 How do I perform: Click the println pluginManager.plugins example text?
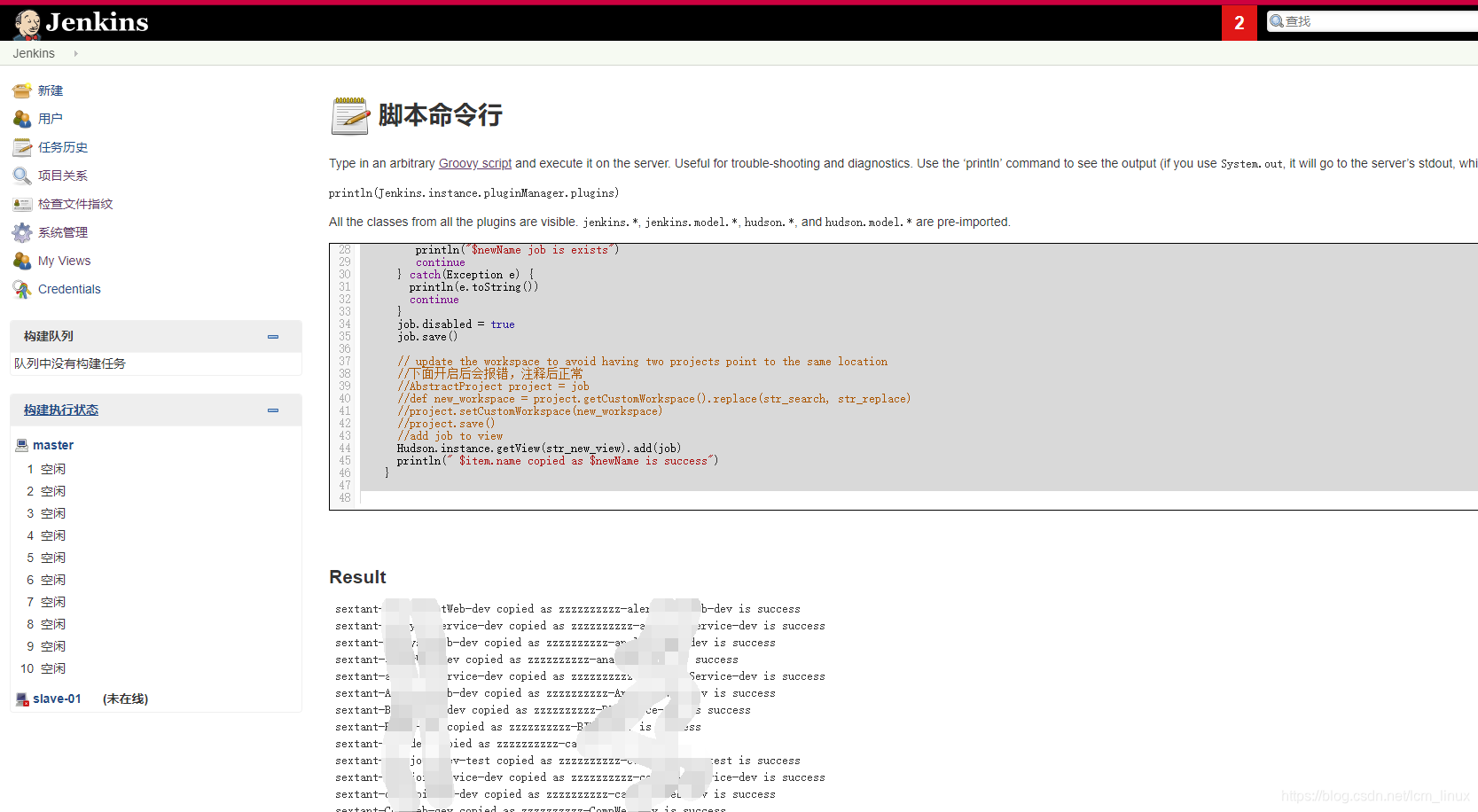474,193
